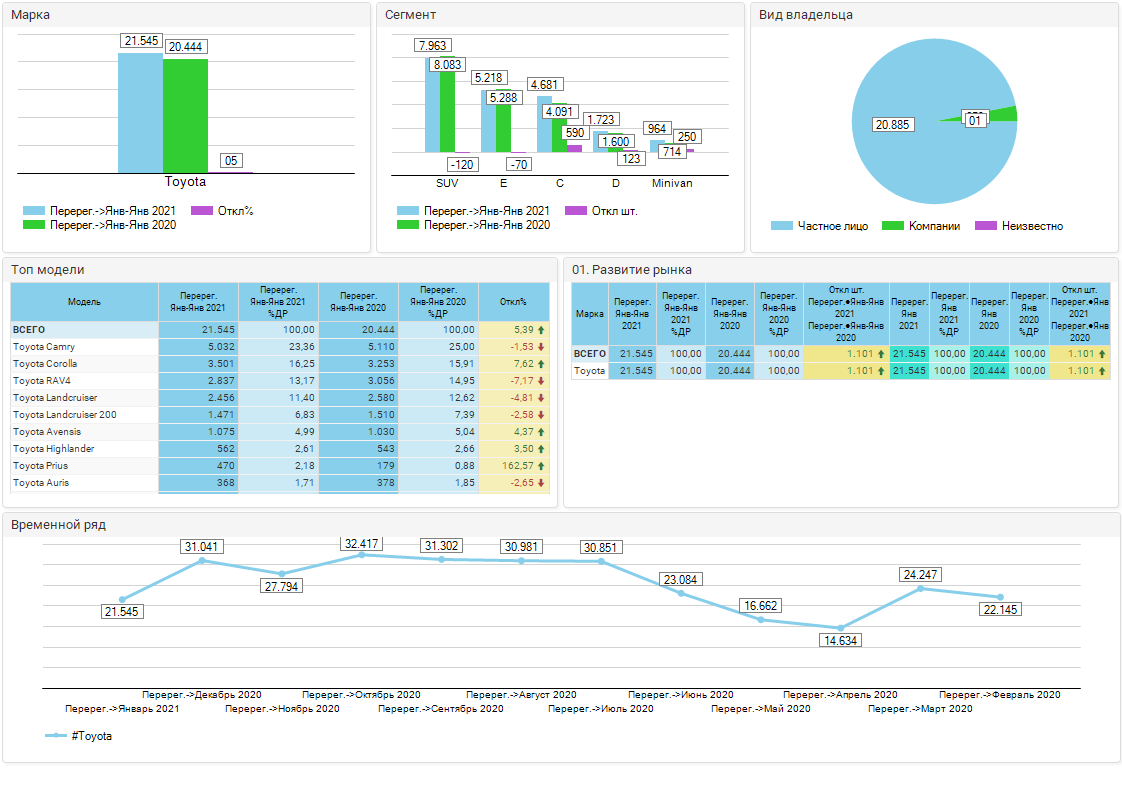
Task: Select the Minivan category label in Сегмент chart
Action: click(672, 184)
